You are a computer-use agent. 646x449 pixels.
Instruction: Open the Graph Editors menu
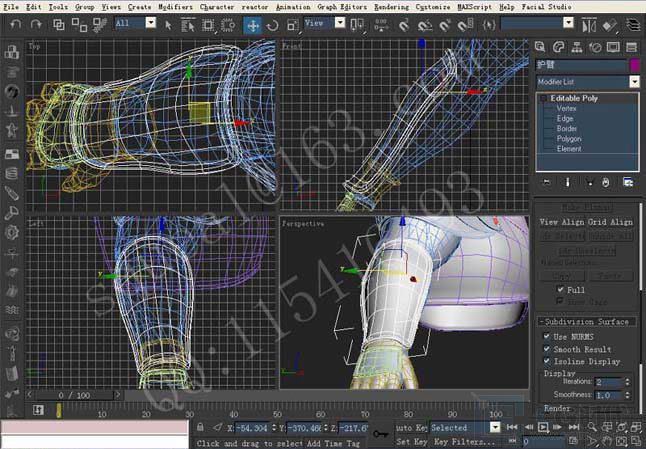342,7
